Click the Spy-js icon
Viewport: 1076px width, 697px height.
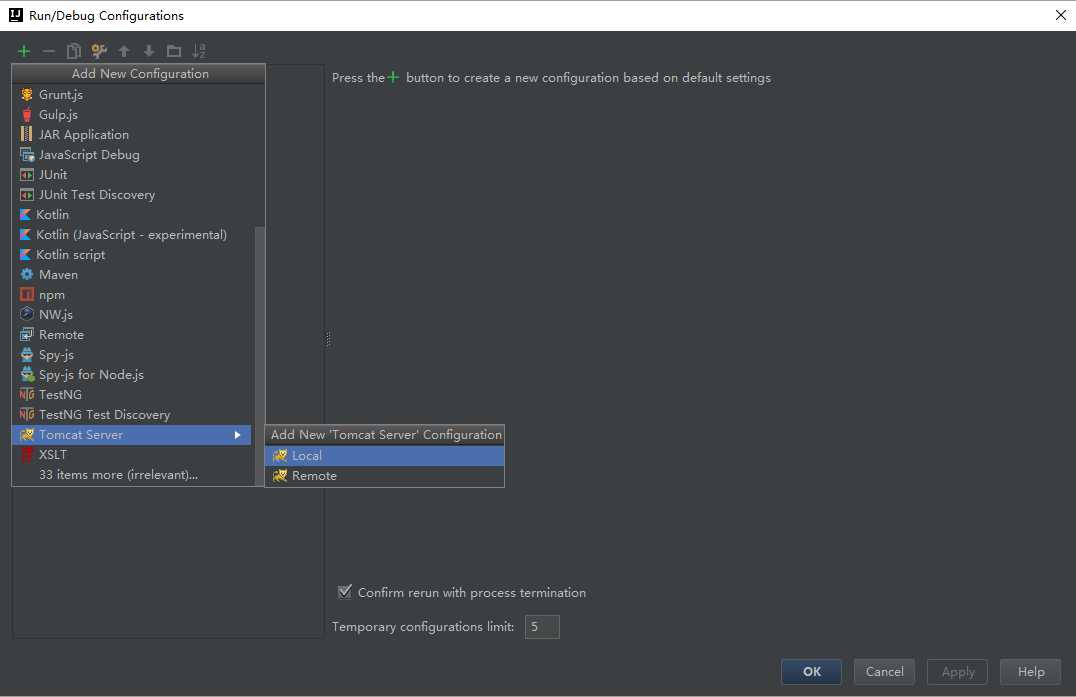(x=27, y=355)
